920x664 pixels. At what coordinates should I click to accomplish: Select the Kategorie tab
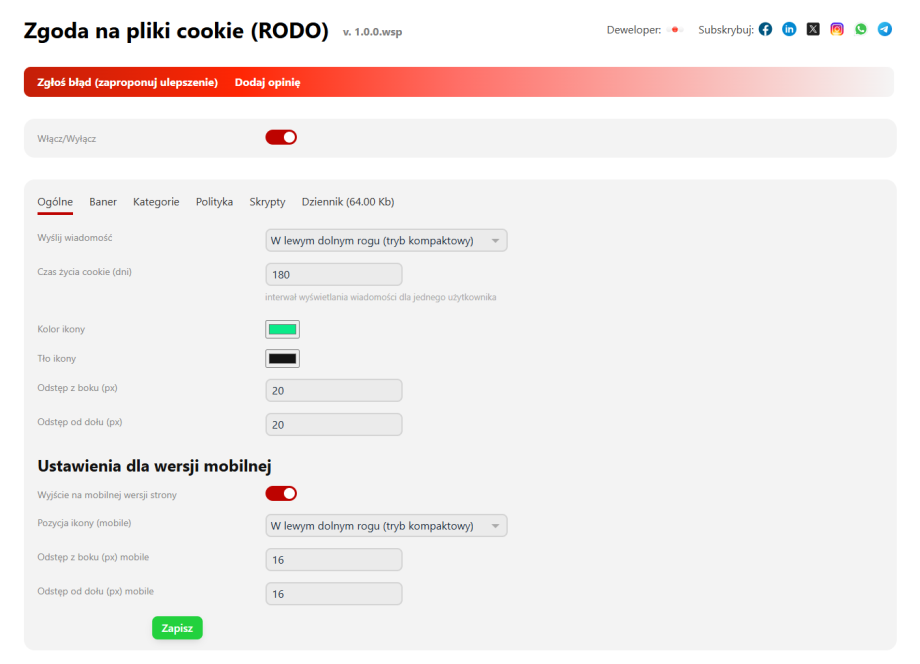pyautogui.click(x=156, y=201)
